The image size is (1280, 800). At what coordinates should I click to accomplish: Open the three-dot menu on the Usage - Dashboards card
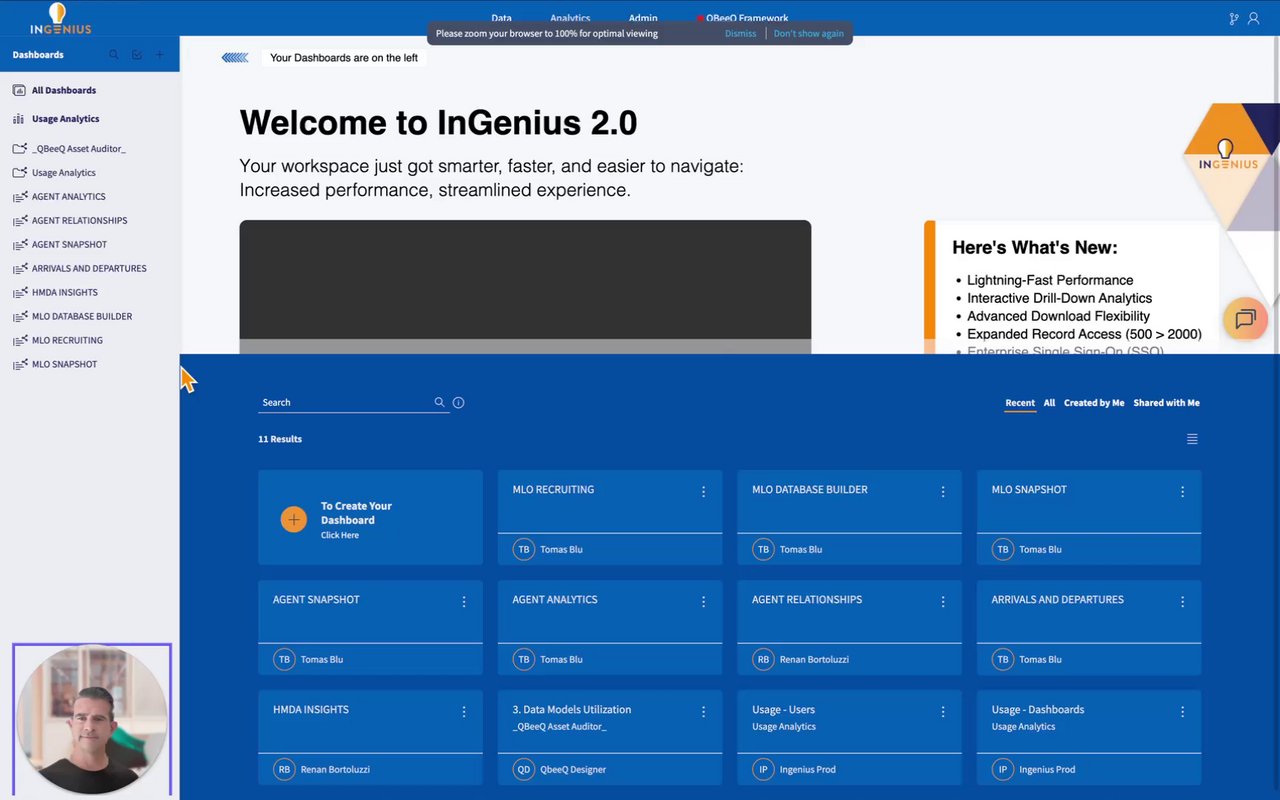click(1182, 712)
